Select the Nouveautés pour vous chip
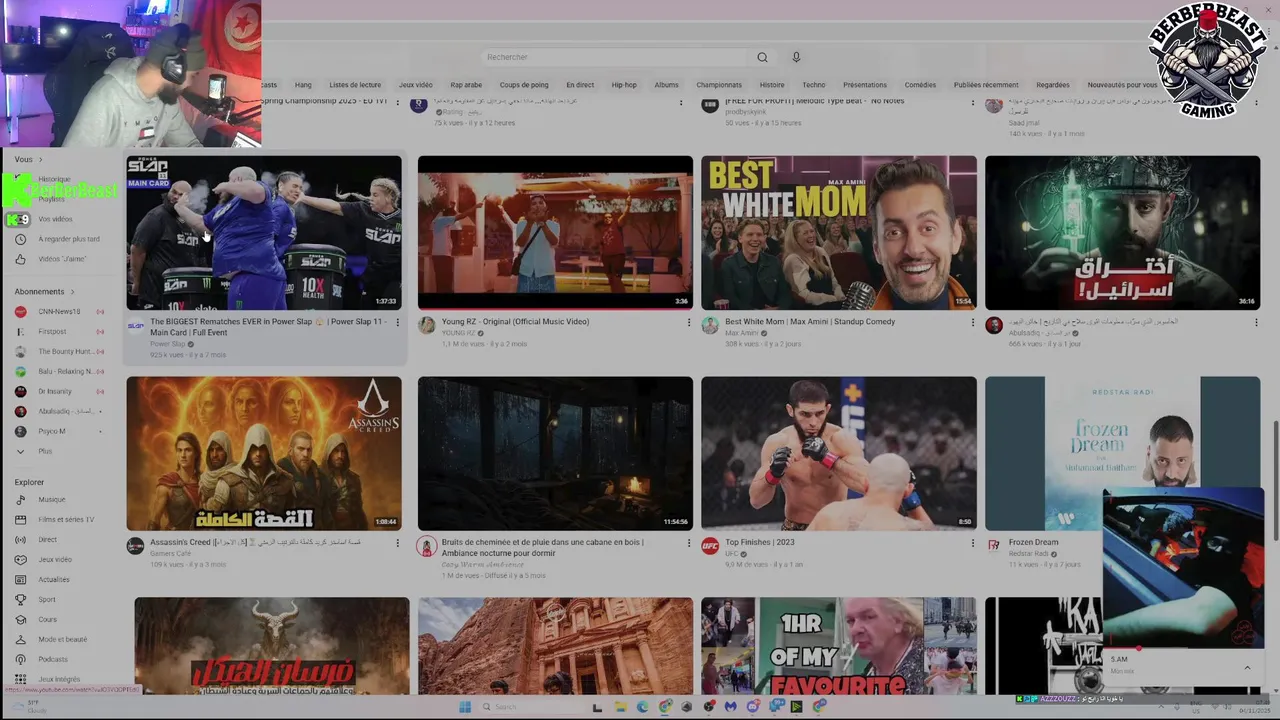 click(1122, 85)
